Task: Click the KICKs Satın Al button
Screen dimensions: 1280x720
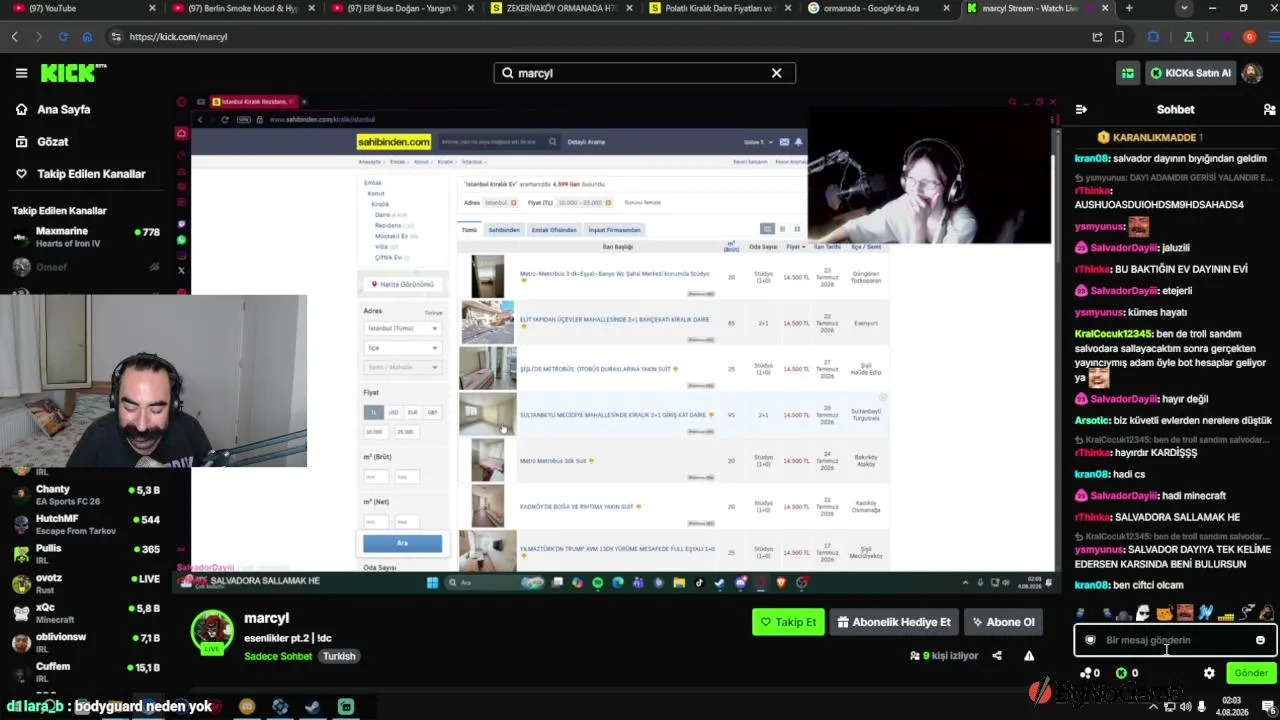Action: tap(1191, 73)
